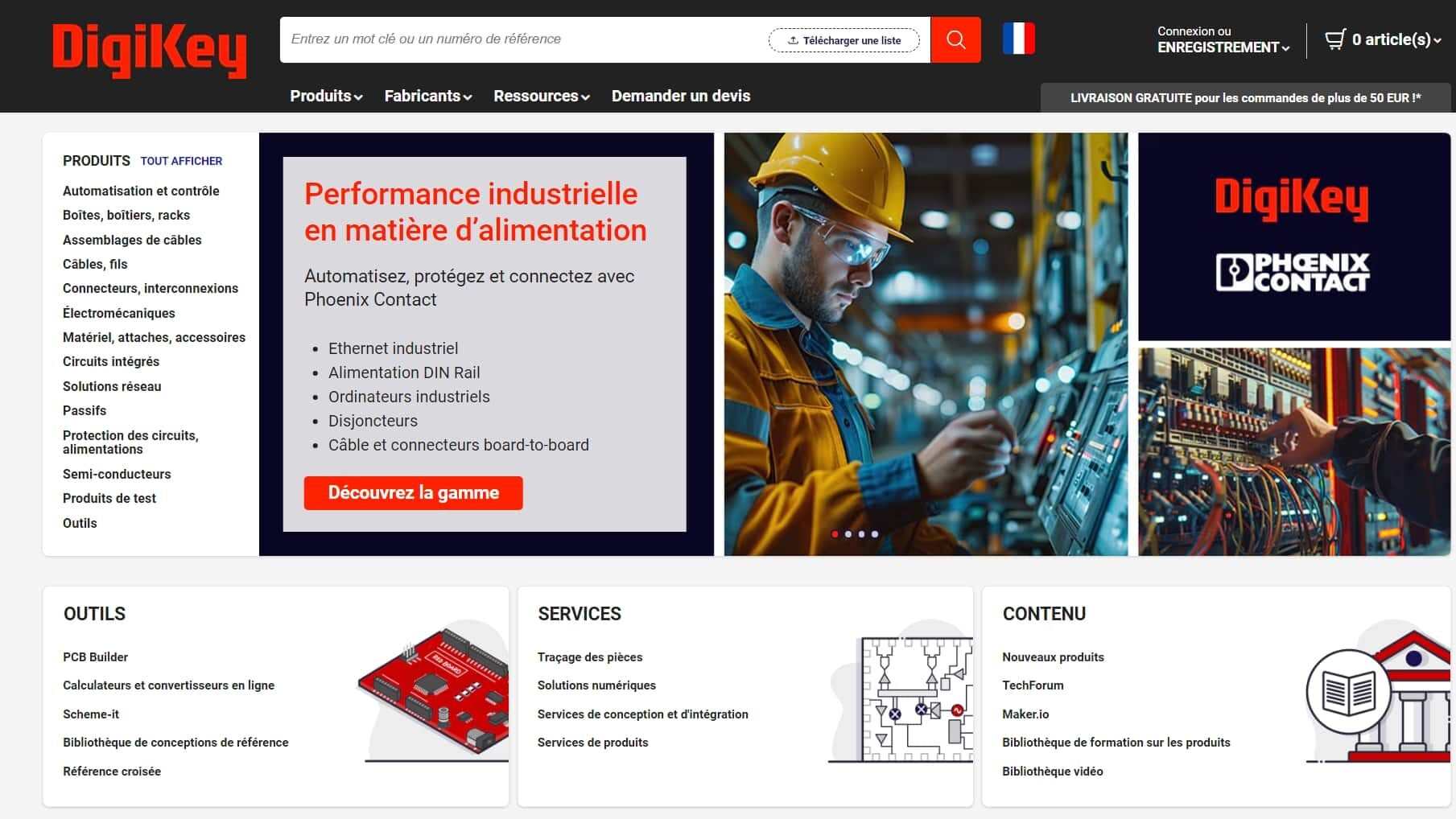Open Bibliothèque de formation sur les produits

(1116, 743)
